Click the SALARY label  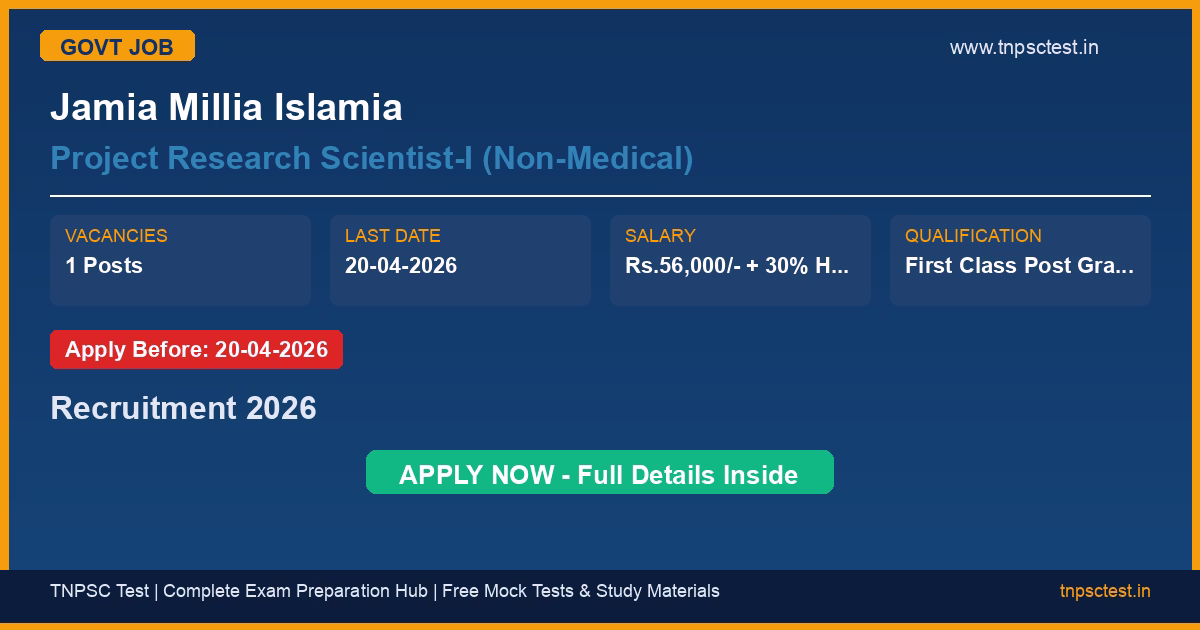[x=659, y=236]
